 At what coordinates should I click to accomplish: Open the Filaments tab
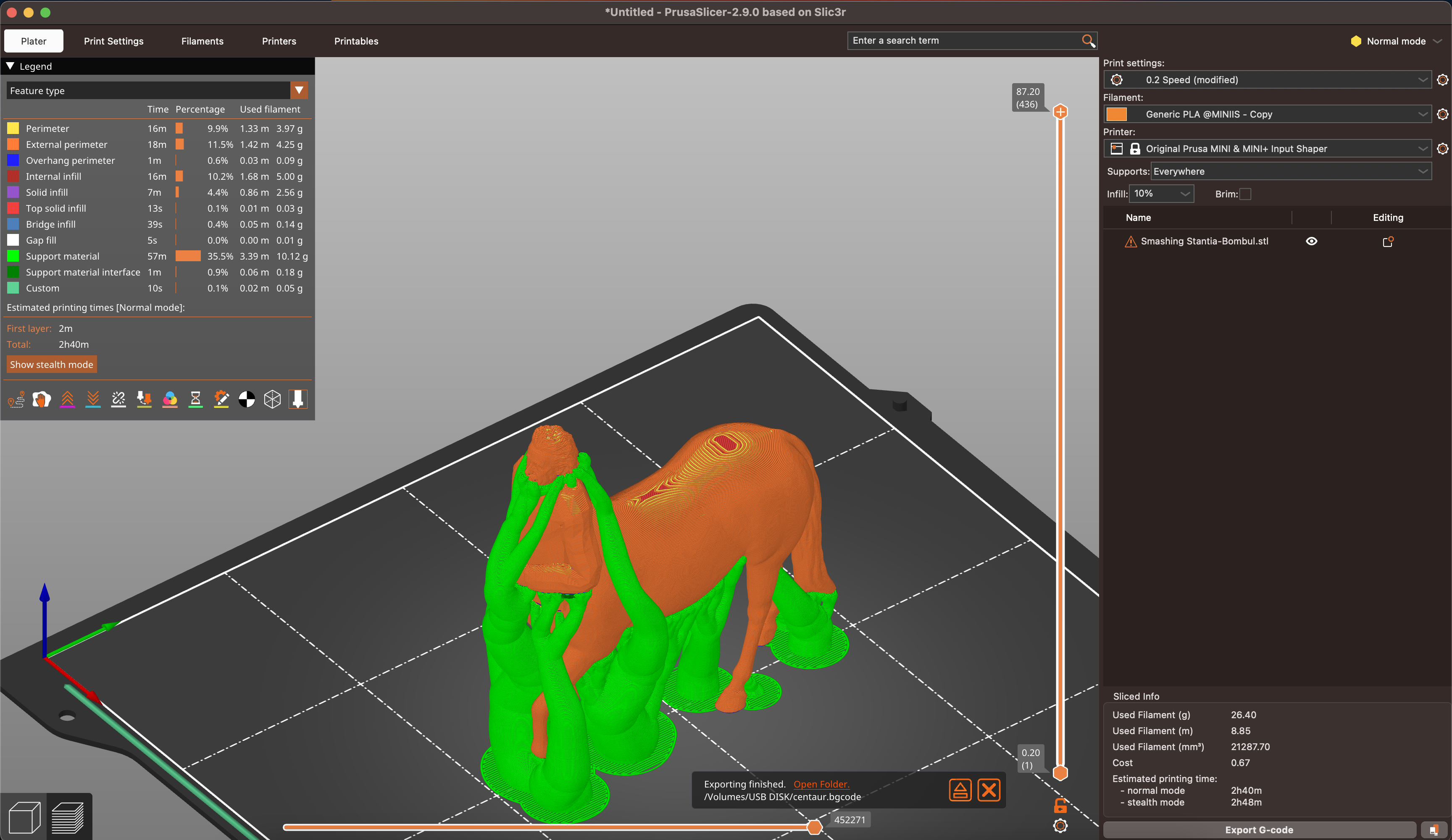pos(202,41)
